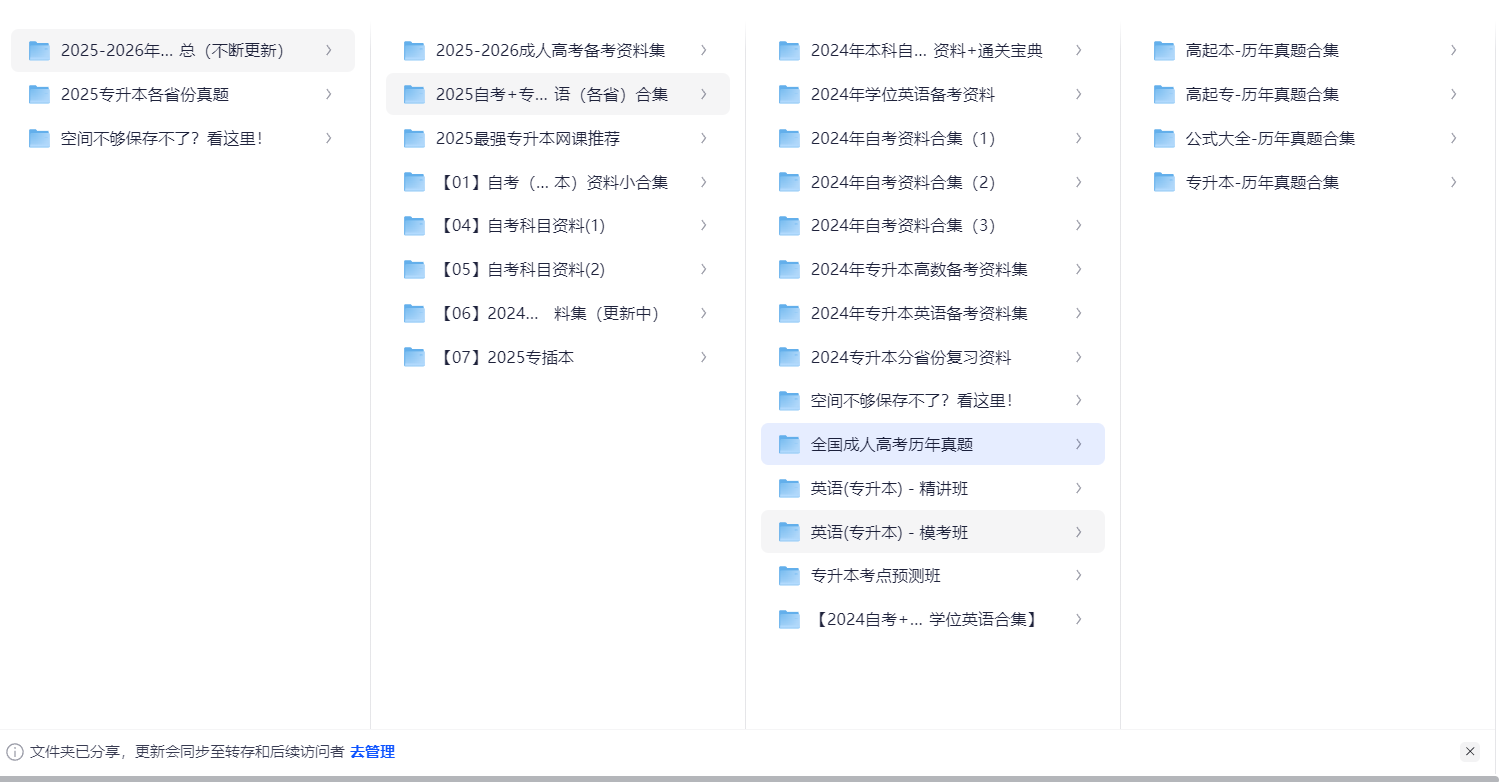Dismiss the shared-folder notice bar

[1469, 752]
